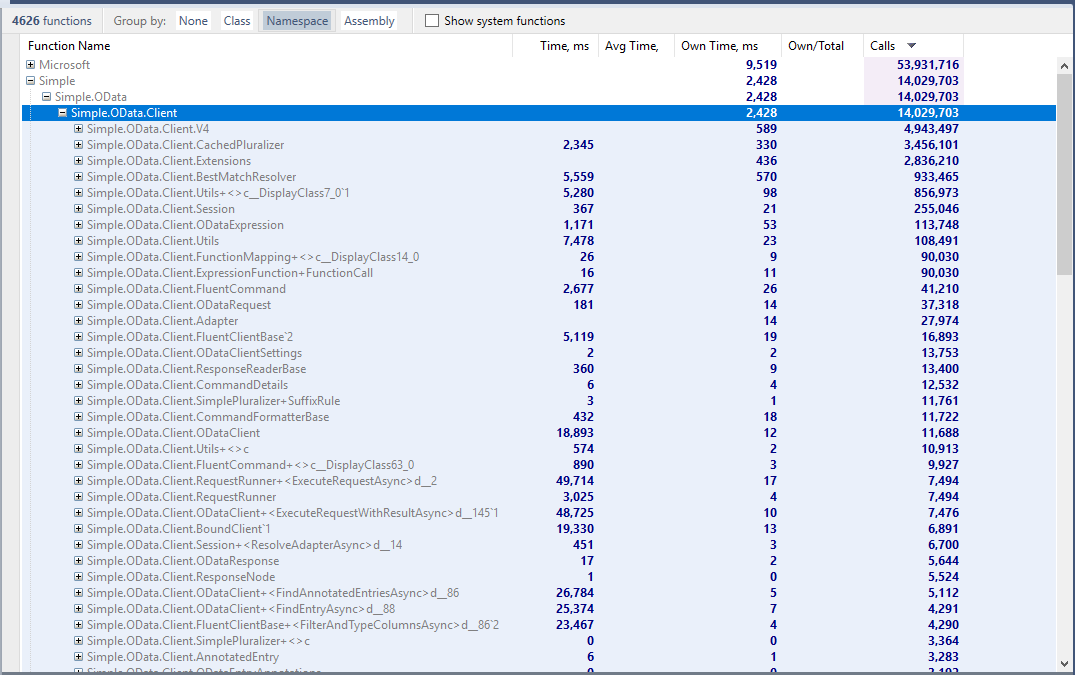
Task: Collapse the Simple.OData node
Action: point(46,96)
